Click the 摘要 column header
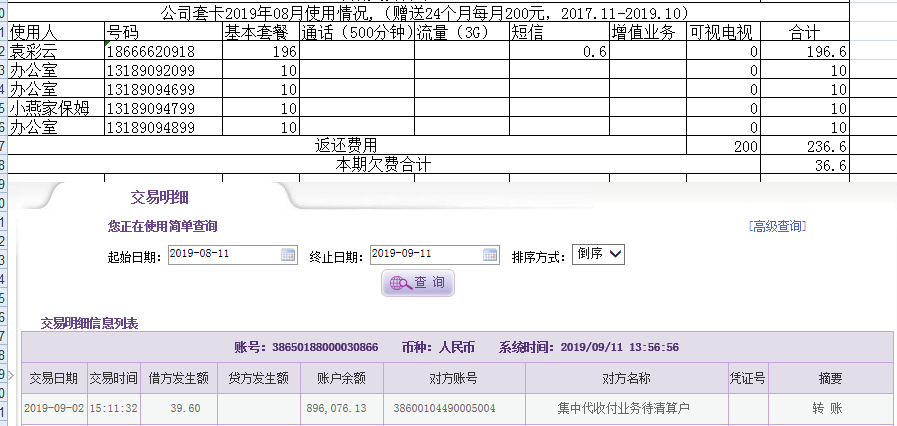This screenshot has width=897, height=426. [x=829, y=378]
